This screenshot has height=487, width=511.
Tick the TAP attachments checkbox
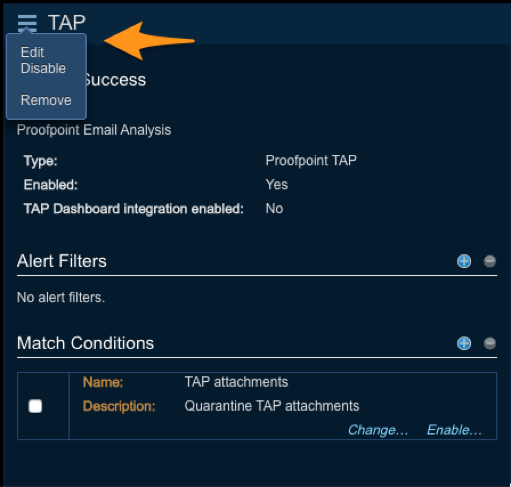coord(35,406)
